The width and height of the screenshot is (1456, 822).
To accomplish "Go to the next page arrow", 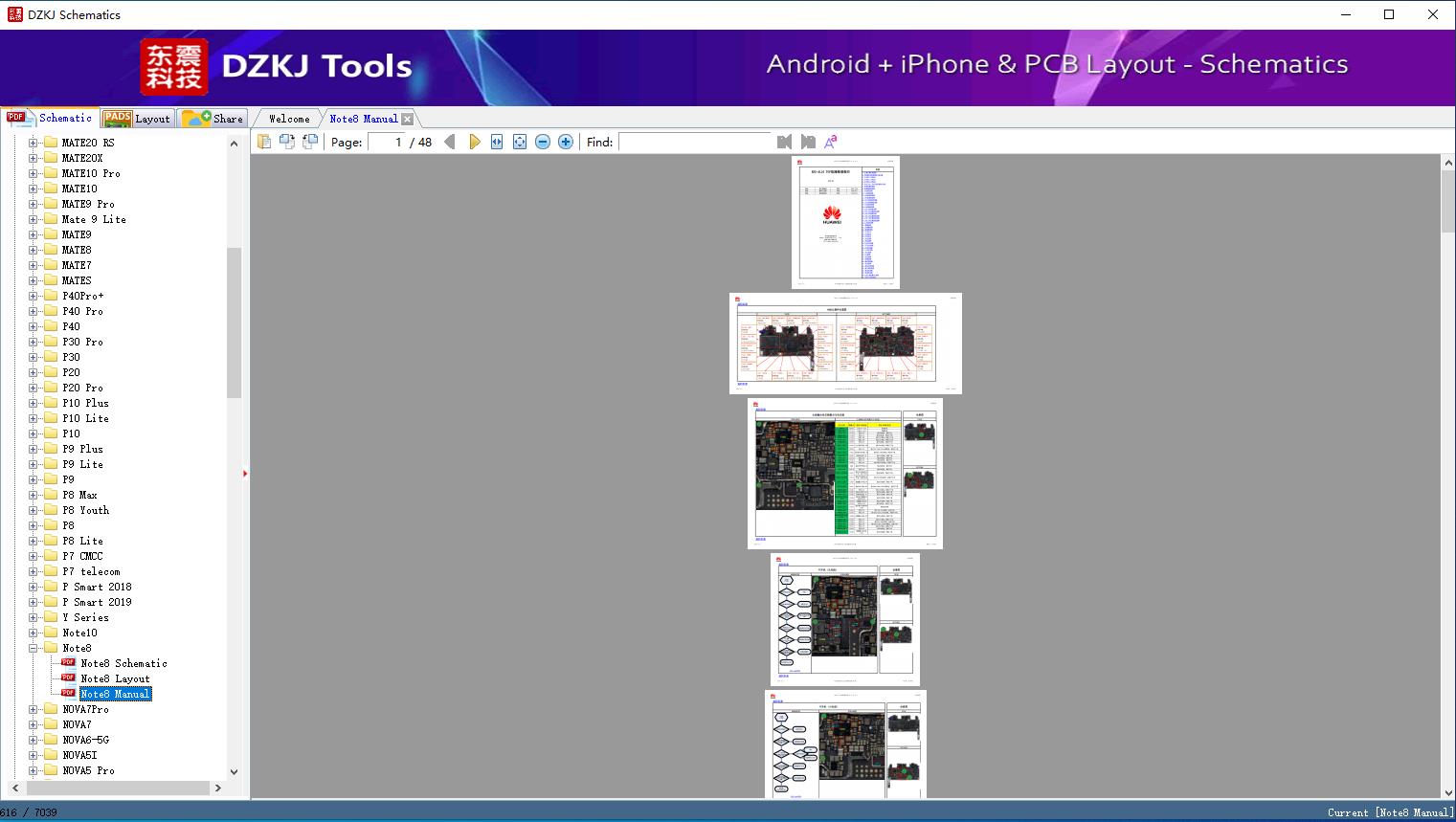I will tap(475, 142).
